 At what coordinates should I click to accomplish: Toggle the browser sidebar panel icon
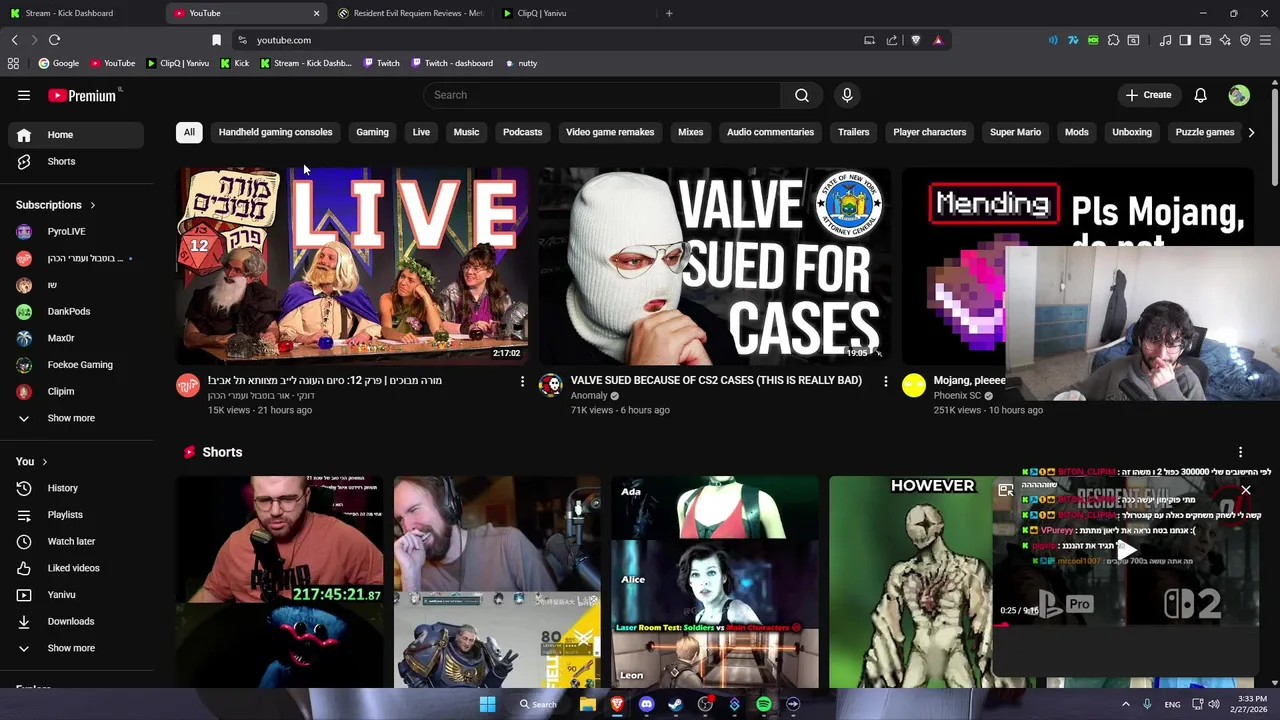1185,40
